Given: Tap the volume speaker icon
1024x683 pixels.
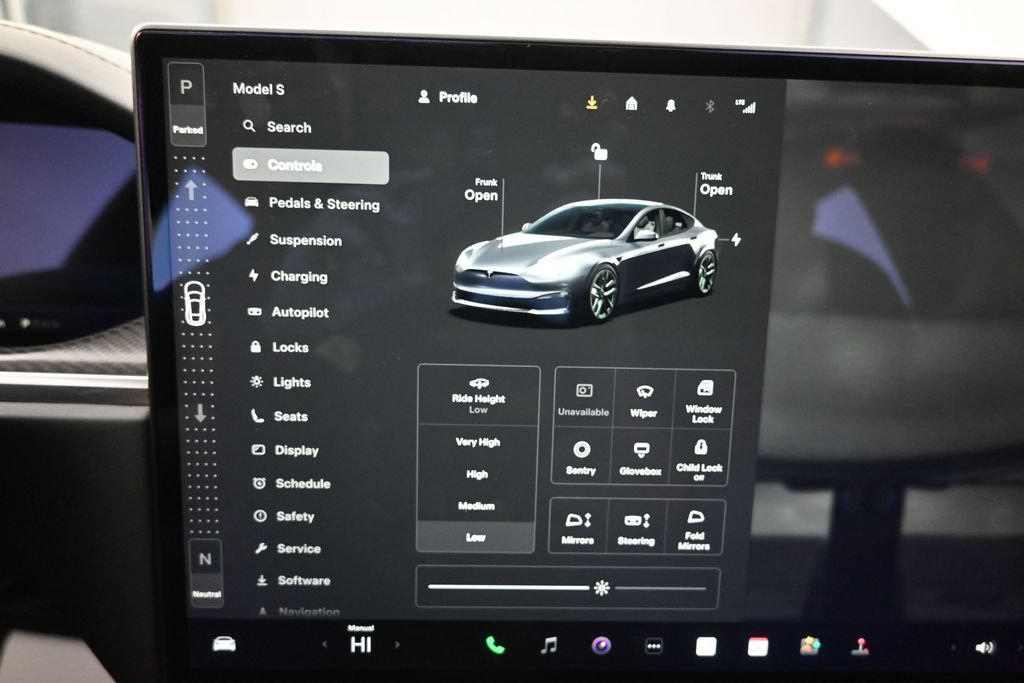Looking at the screenshot, I should (984, 647).
